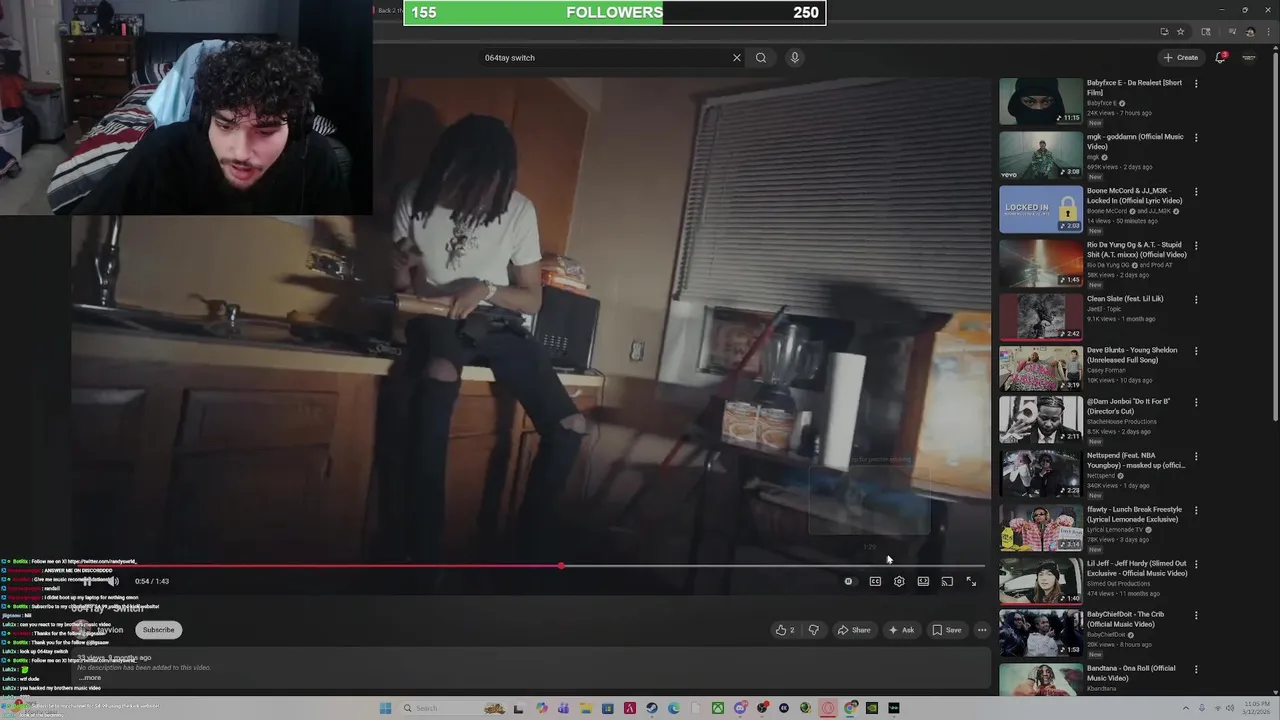Open File Explorer from the taskbar

585,708
